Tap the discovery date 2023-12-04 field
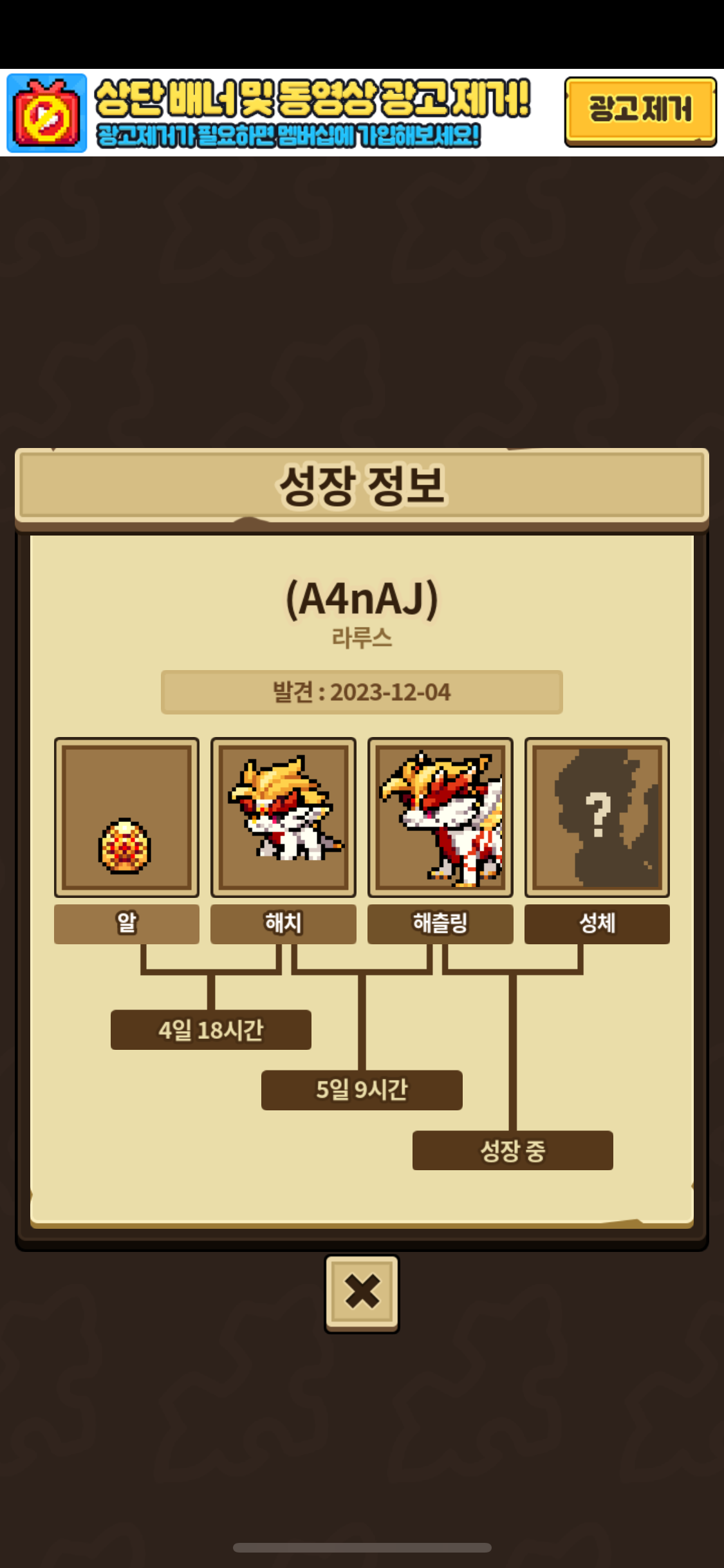724x1568 pixels. (x=362, y=692)
